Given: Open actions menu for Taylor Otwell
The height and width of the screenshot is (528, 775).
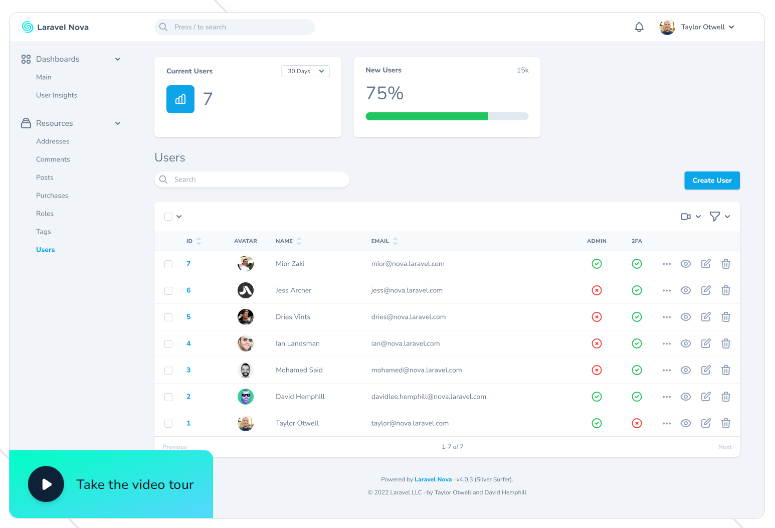Looking at the screenshot, I should 667,424.
